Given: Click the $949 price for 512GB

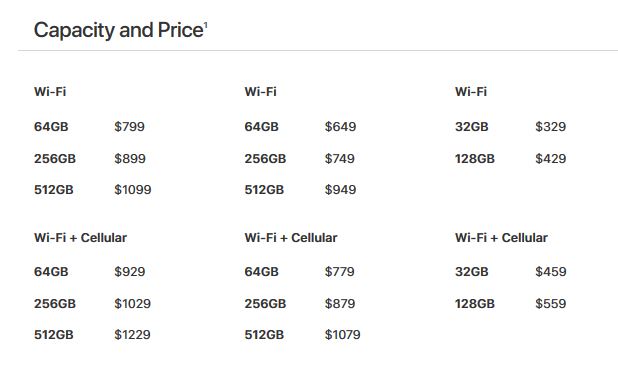Looking at the screenshot, I should point(340,190).
